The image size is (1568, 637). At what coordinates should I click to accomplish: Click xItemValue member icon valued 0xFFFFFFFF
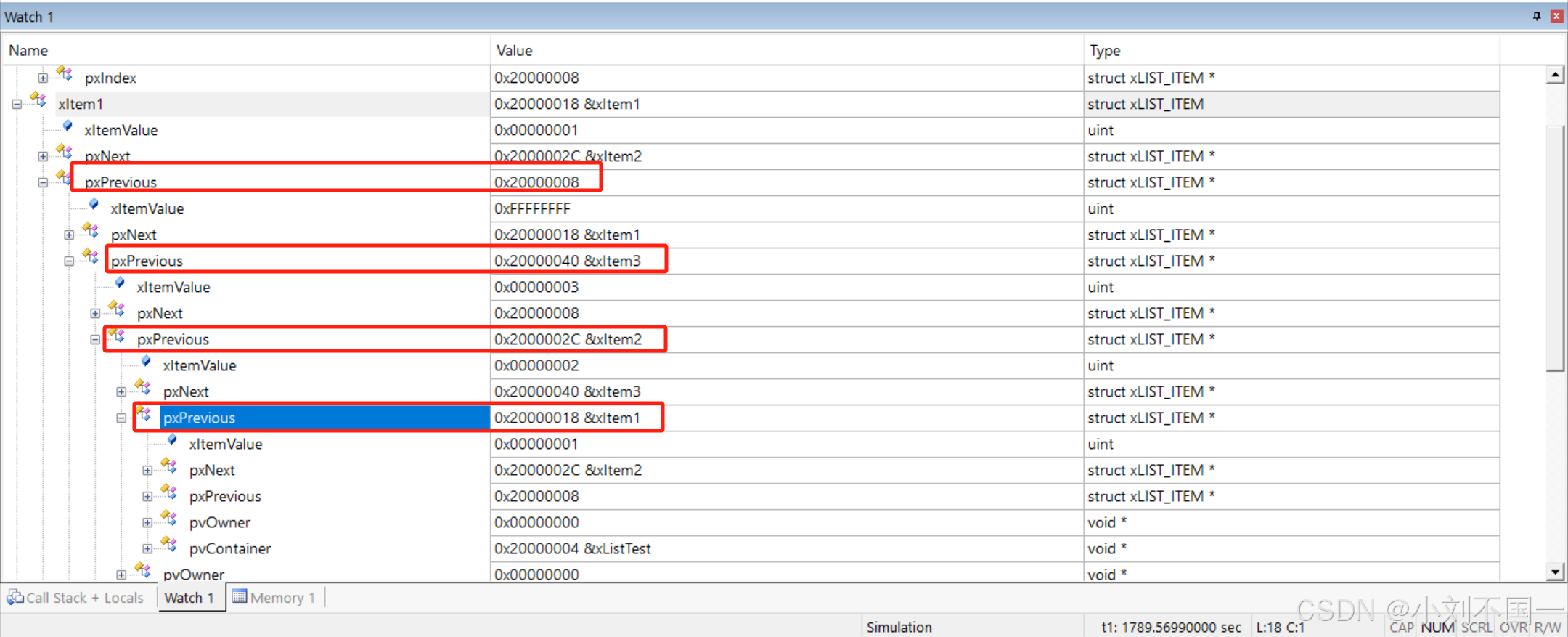coord(94,205)
